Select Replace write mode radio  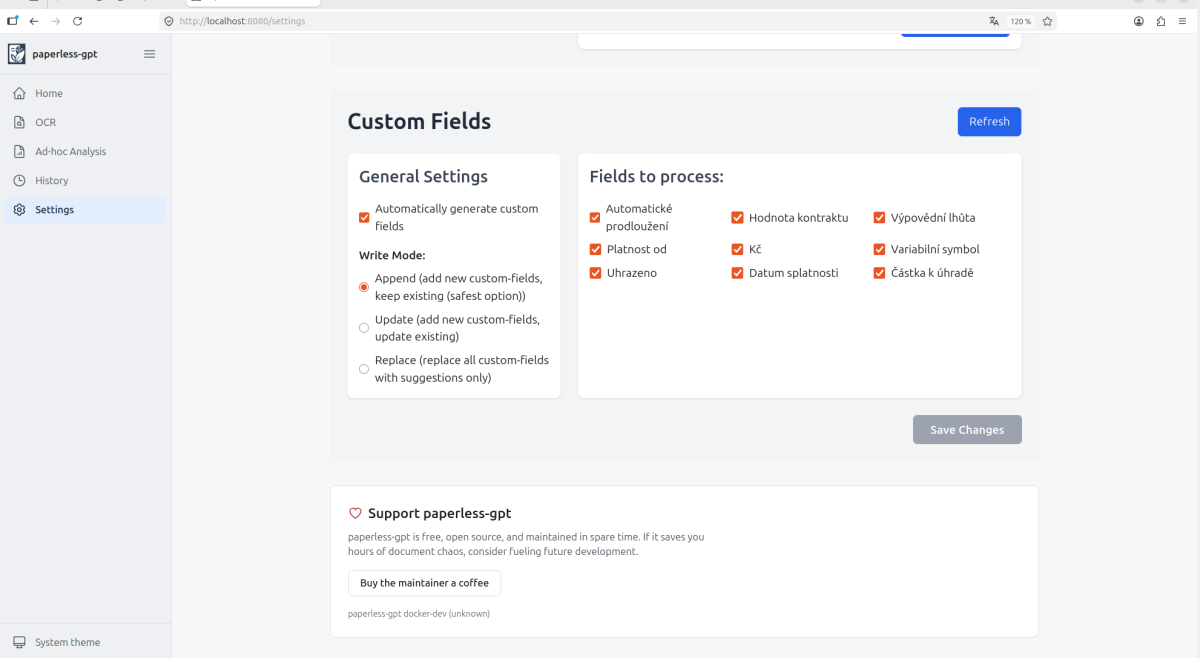pyautogui.click(x=364, y=369)
